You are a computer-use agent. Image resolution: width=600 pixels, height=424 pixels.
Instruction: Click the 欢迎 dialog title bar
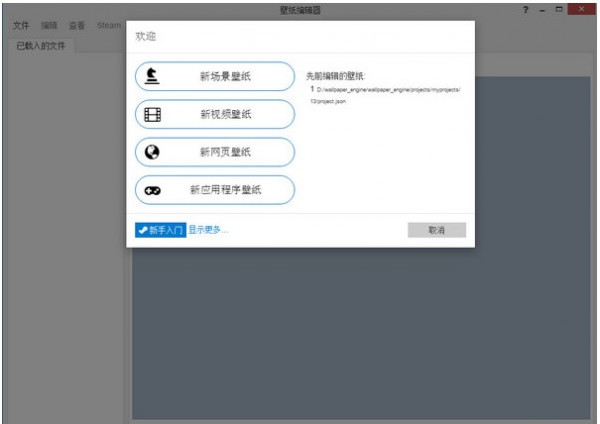tap(300, 36)
